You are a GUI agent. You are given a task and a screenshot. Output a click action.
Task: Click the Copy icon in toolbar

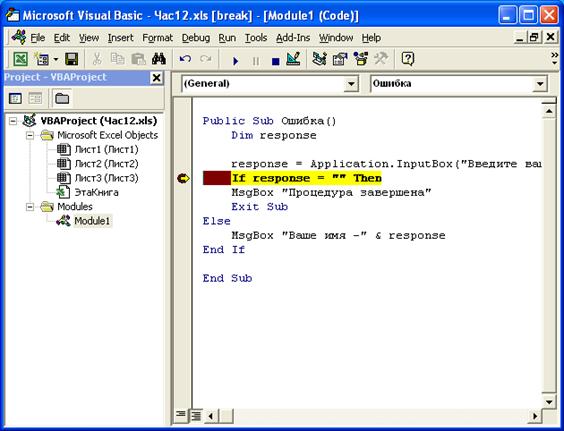pos(118,59)
